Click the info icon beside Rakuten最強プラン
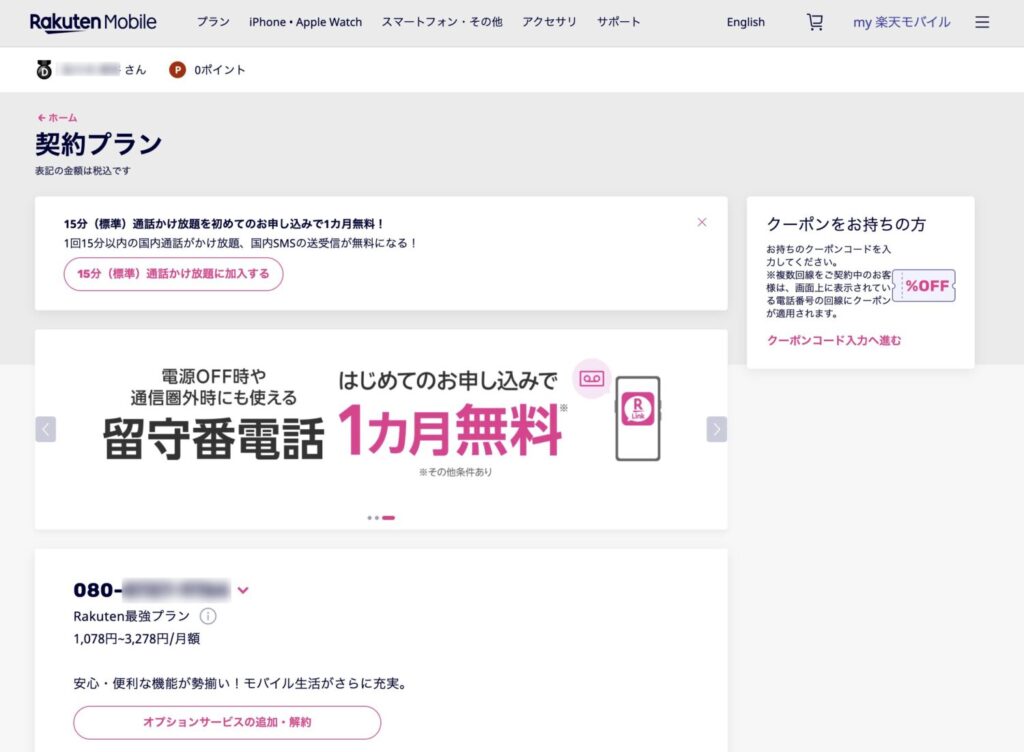The width and height of the screenshot is (1024, 752). click(208, 617)
